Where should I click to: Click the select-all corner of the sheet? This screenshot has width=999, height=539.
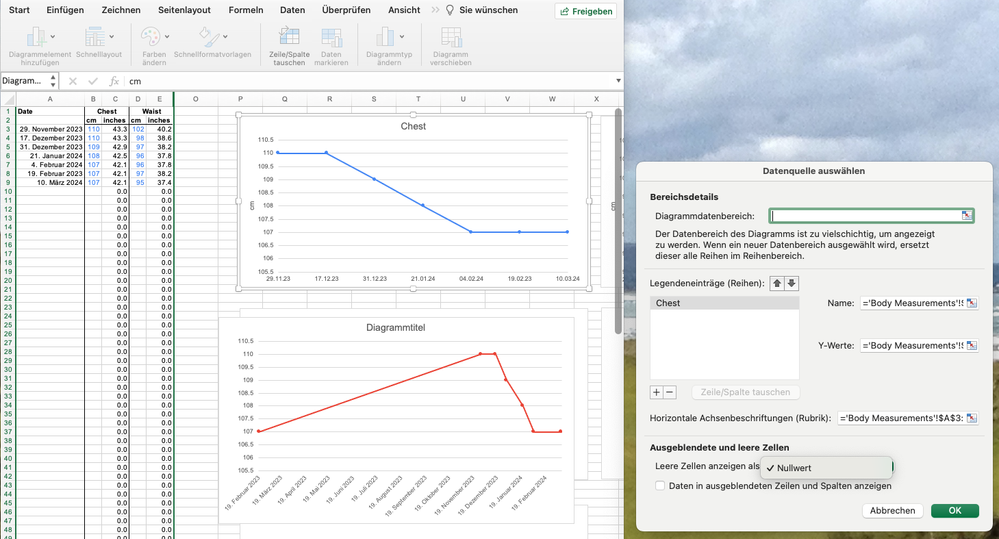tap(8, 99)
